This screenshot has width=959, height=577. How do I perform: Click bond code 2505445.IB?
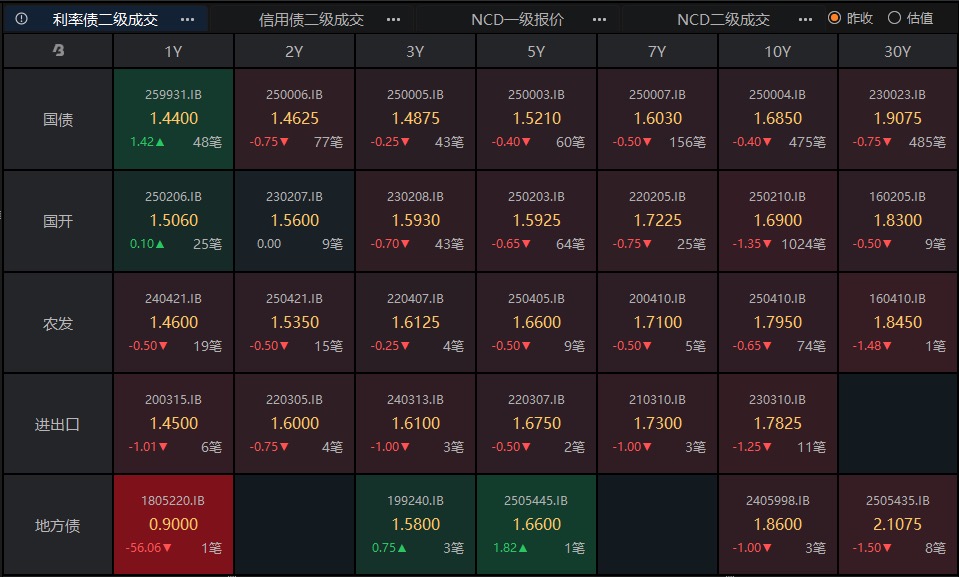536,501
